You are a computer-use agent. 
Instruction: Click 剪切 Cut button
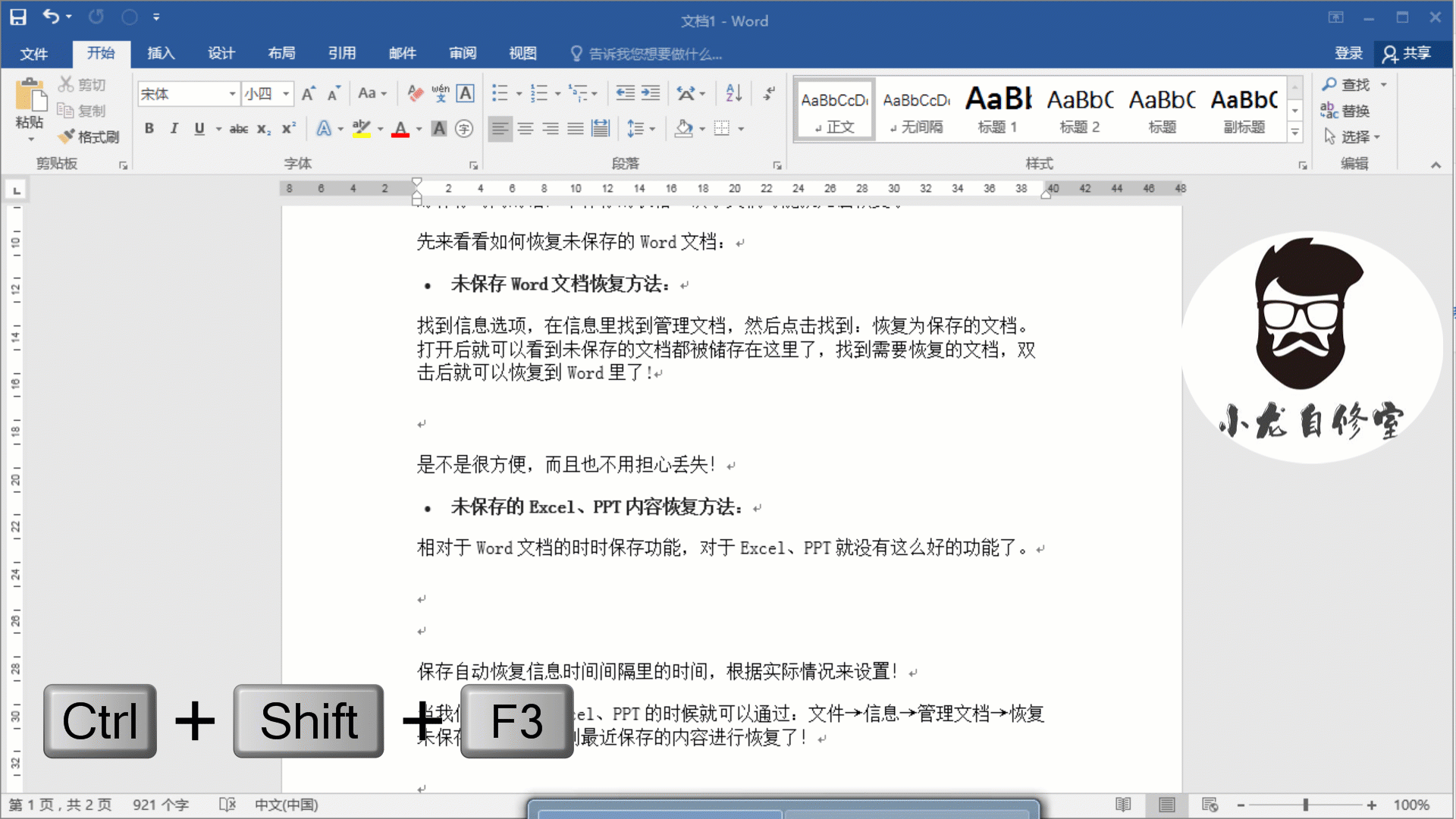(x=83, y=84)
